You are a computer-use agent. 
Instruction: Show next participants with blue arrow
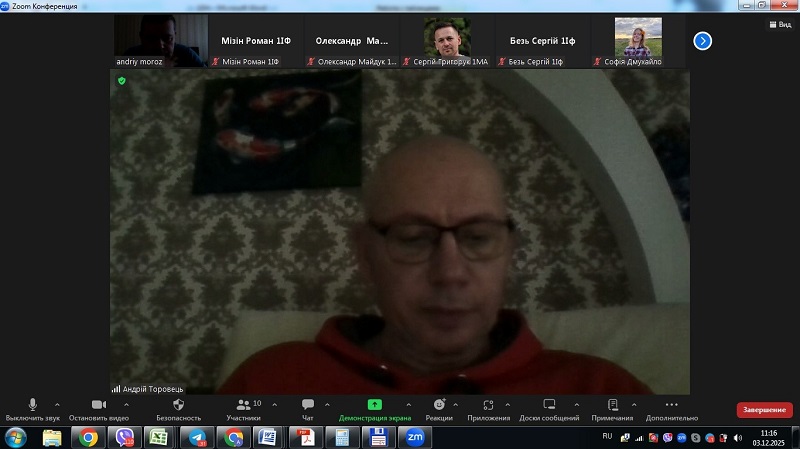[x=703, y=41]
